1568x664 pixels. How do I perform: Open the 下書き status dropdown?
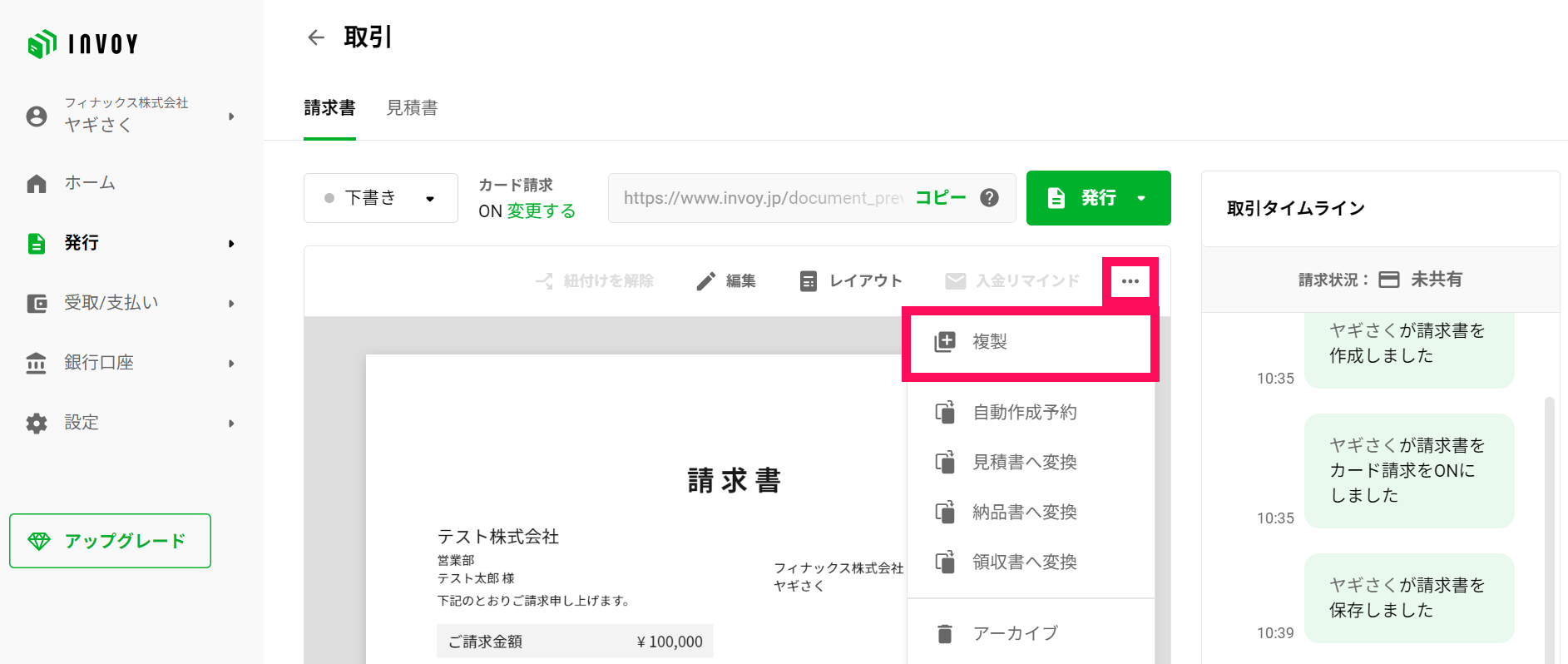pos(381,198)
